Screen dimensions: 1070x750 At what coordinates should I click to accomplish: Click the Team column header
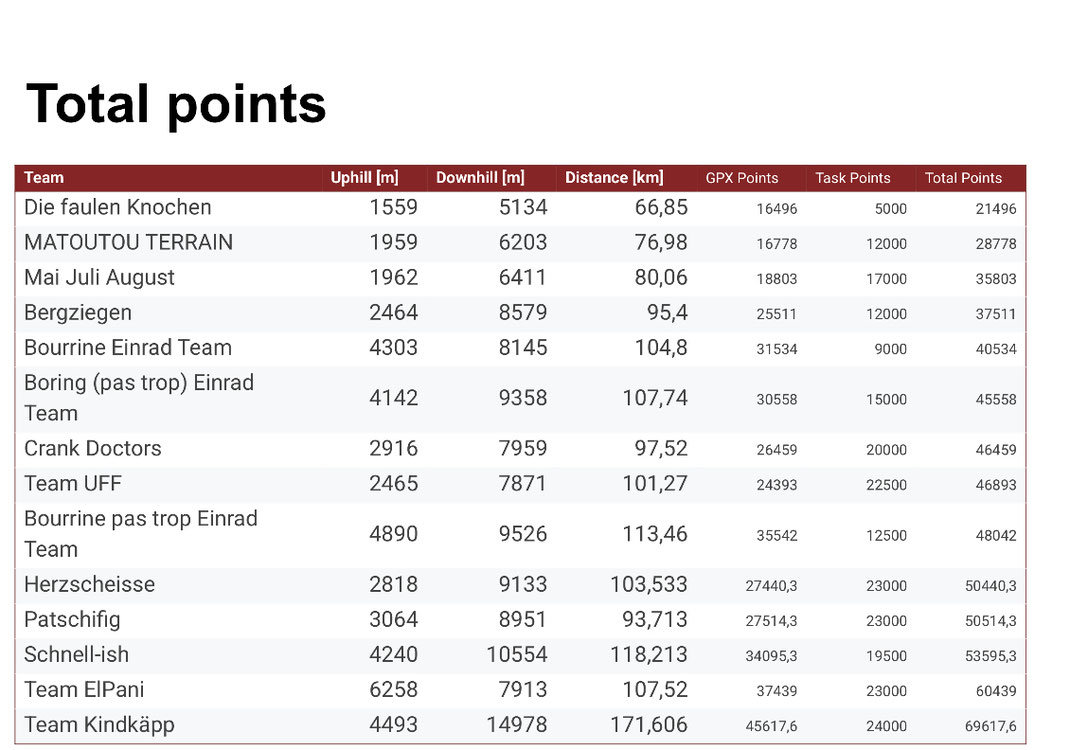coord(44,178)
